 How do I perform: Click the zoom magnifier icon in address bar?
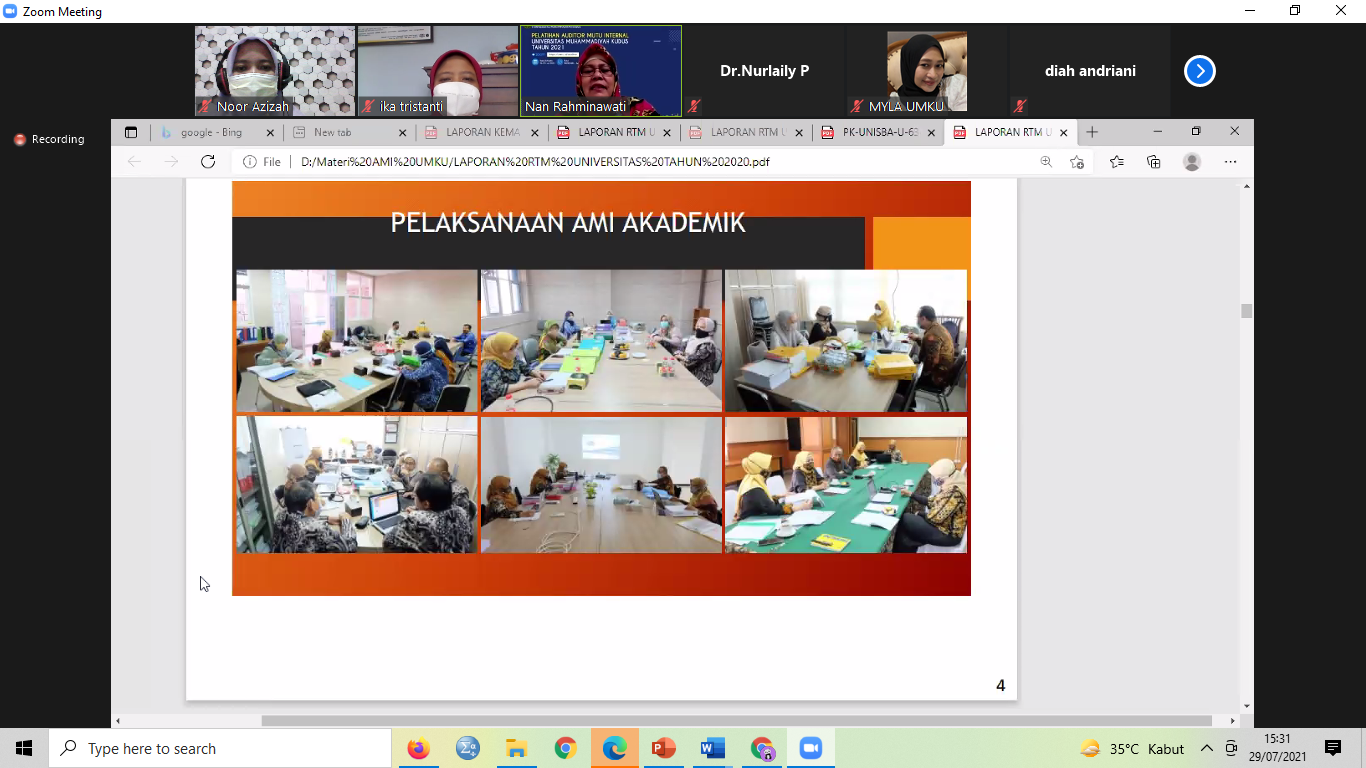pos(1046,162)
